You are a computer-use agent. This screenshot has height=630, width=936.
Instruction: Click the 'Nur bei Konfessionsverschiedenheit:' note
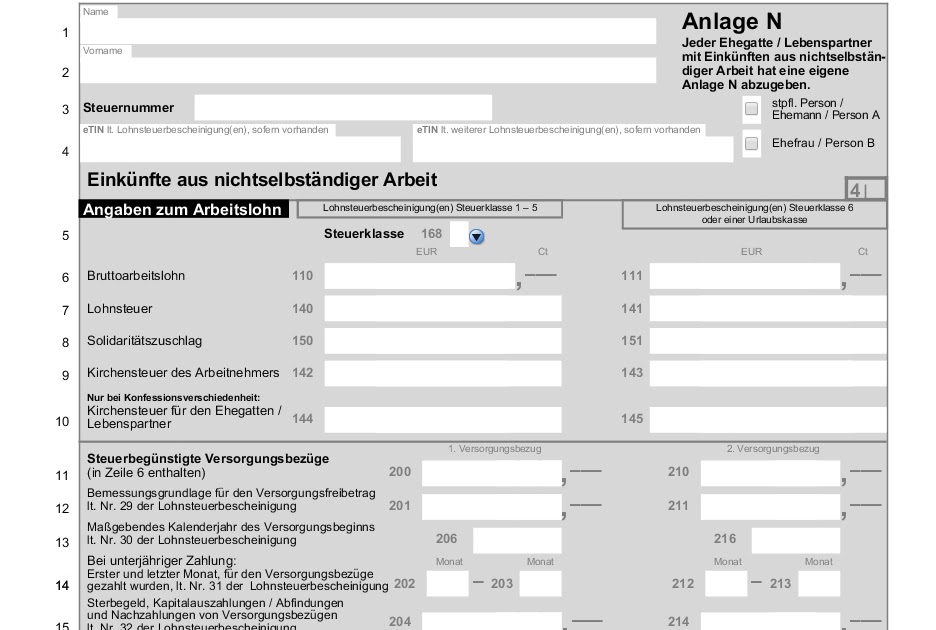174,398
